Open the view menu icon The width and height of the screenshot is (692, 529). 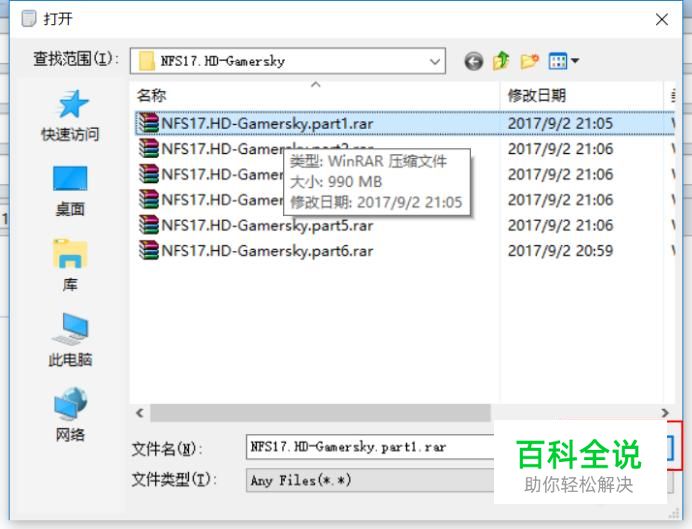[x=557, y=61]
